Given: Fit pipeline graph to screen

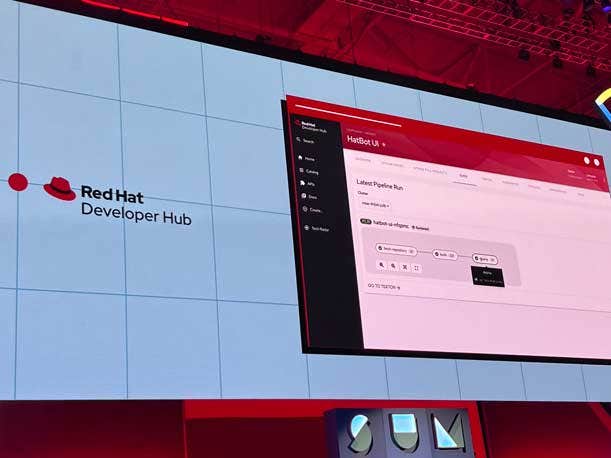Looking at the screenshot, I should click(x=405, y=267).
